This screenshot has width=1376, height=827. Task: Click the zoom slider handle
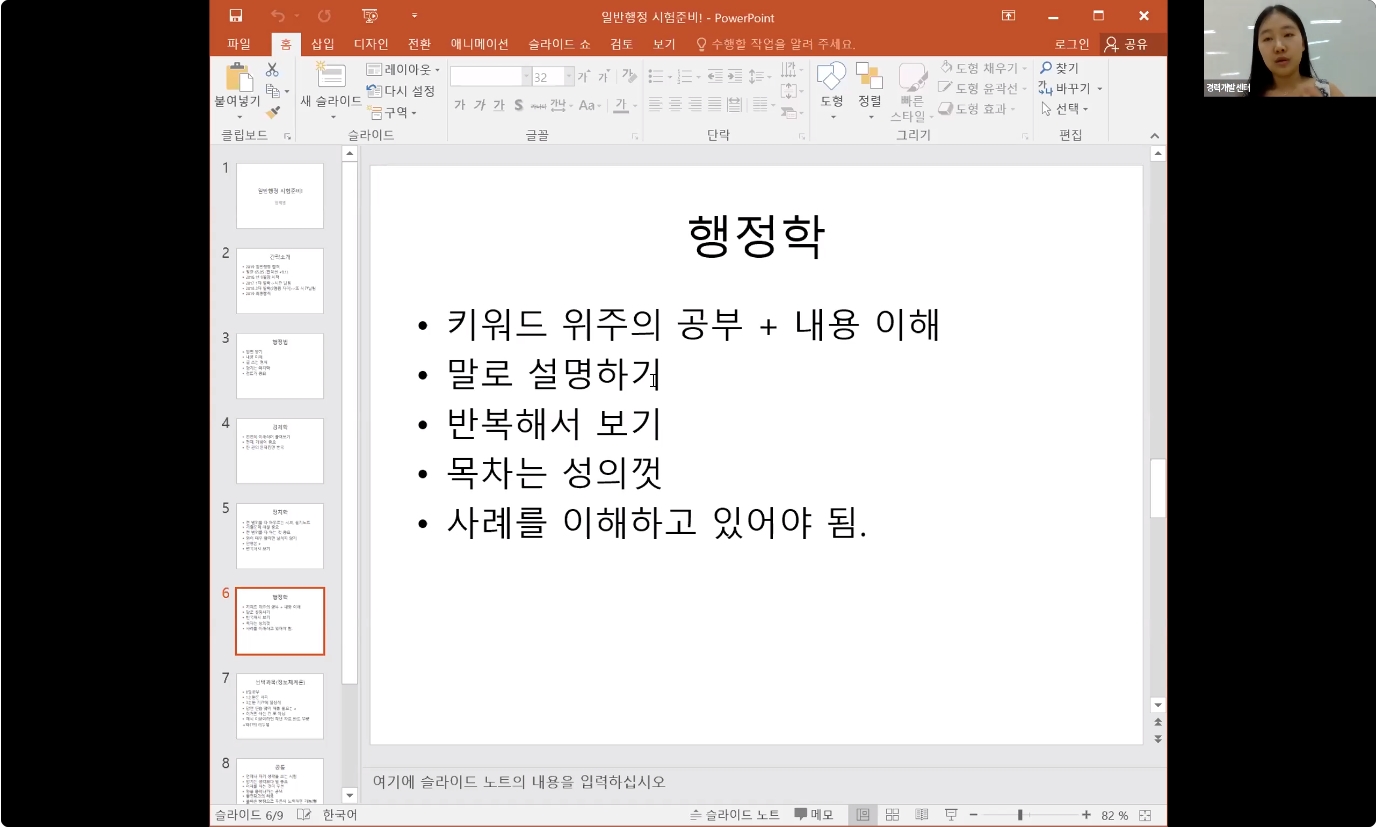click(x=1019, y=815)
